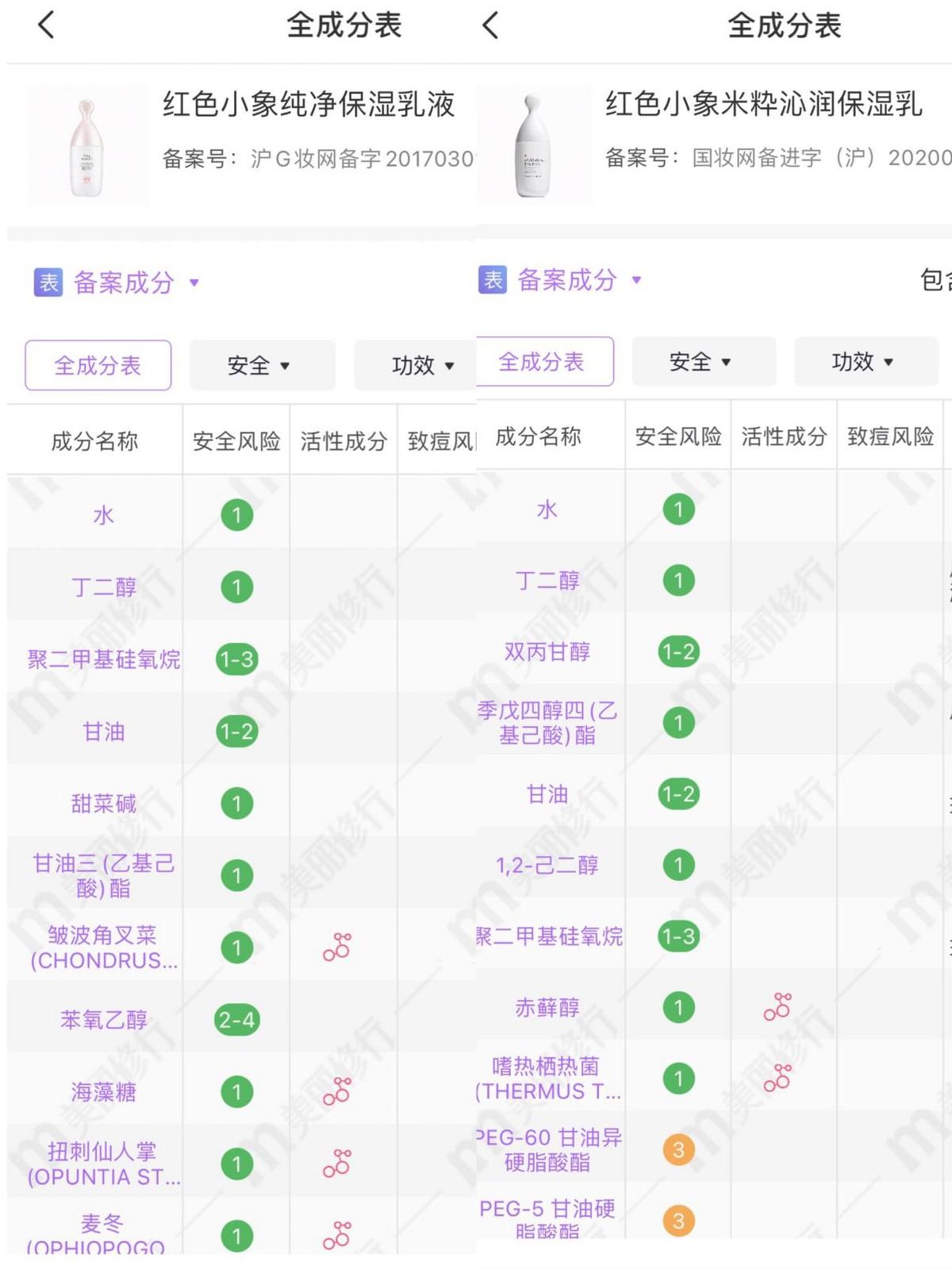Open 苯氧乙醇 ingredient details

tap(103, 1020)
